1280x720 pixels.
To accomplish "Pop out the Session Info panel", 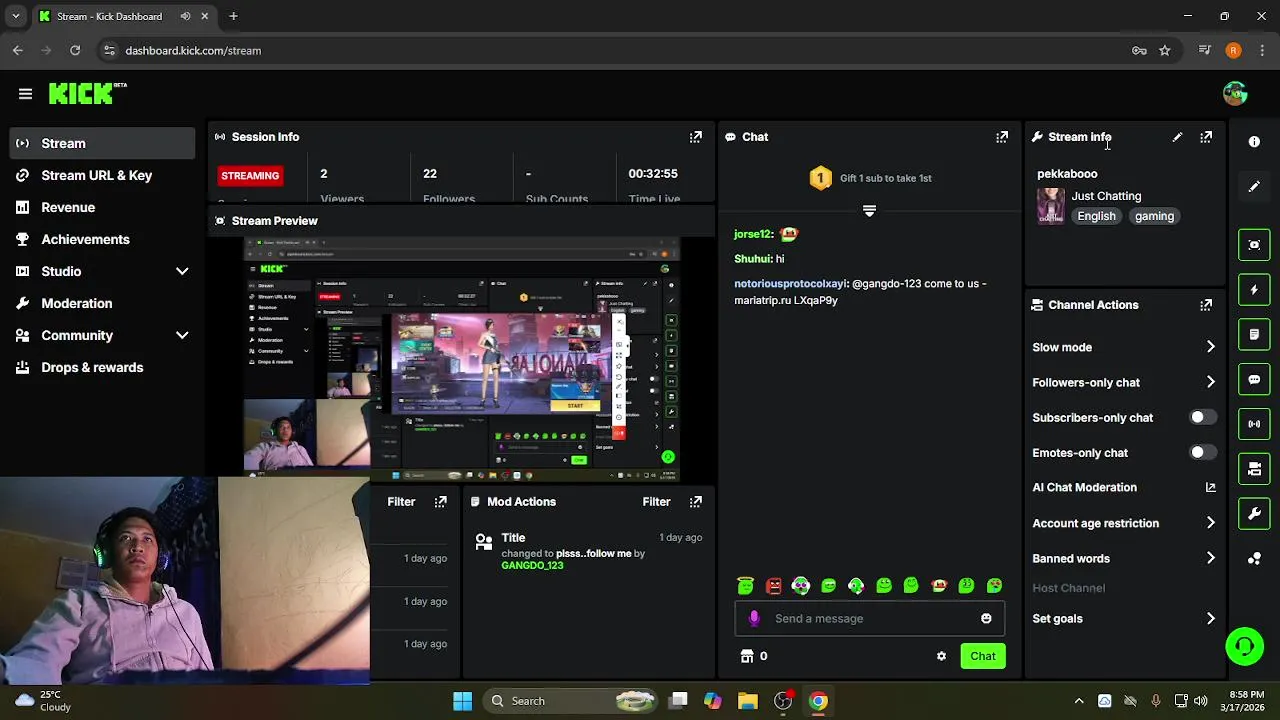I will coord(696,137).
